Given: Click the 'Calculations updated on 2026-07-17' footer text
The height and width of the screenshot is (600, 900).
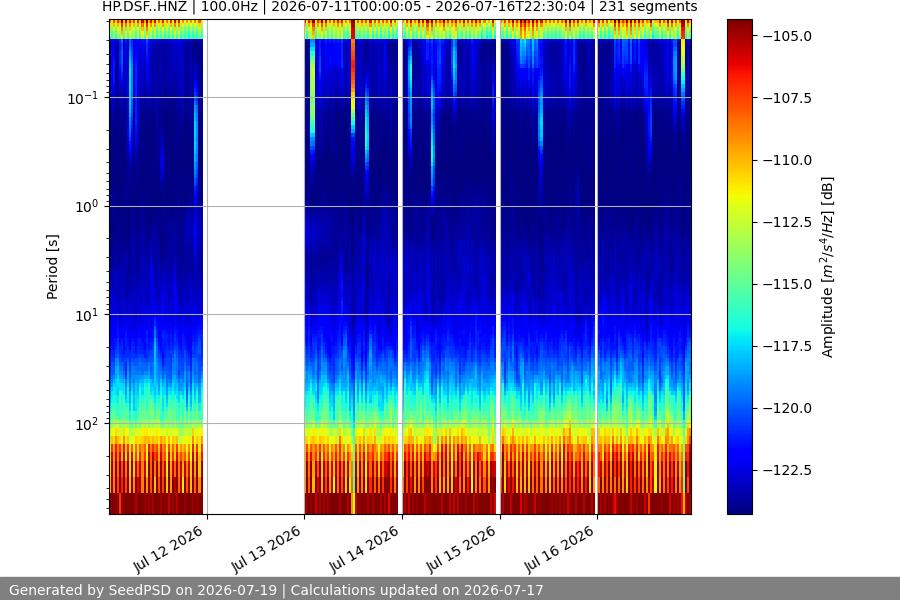Looking at the screenshot, I should [417, 590].
